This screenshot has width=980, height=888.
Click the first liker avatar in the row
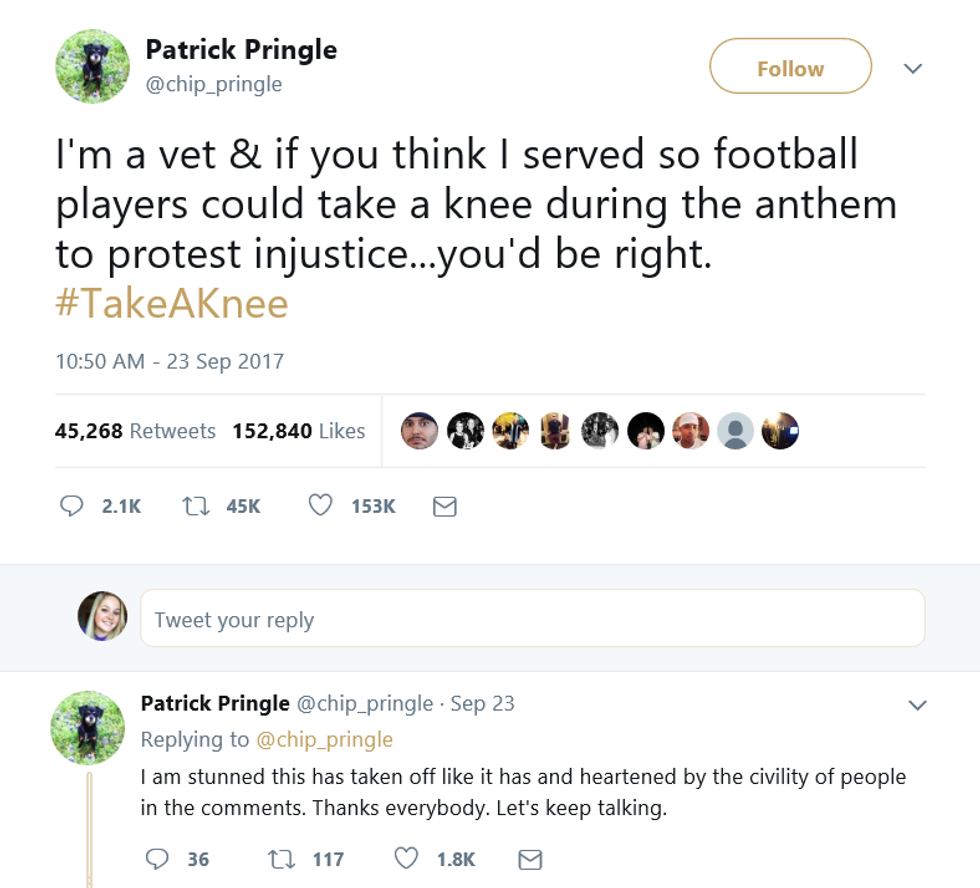[x=420, y=431]
